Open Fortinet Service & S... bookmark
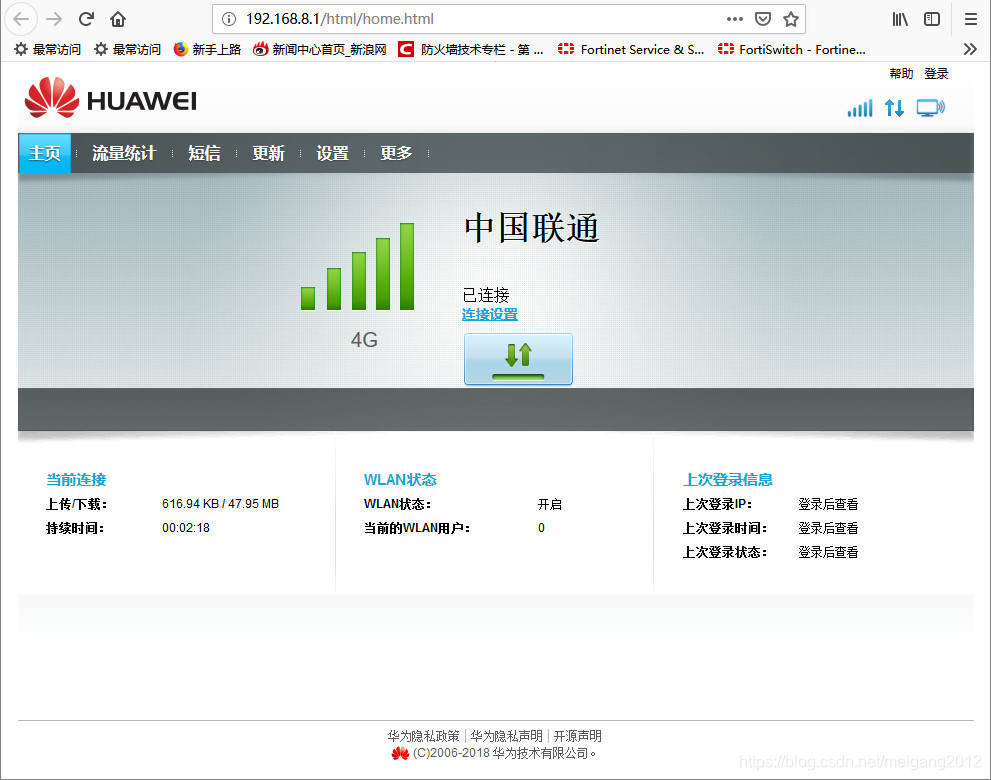Screen dimensions: 991x780 pos(631,49)
